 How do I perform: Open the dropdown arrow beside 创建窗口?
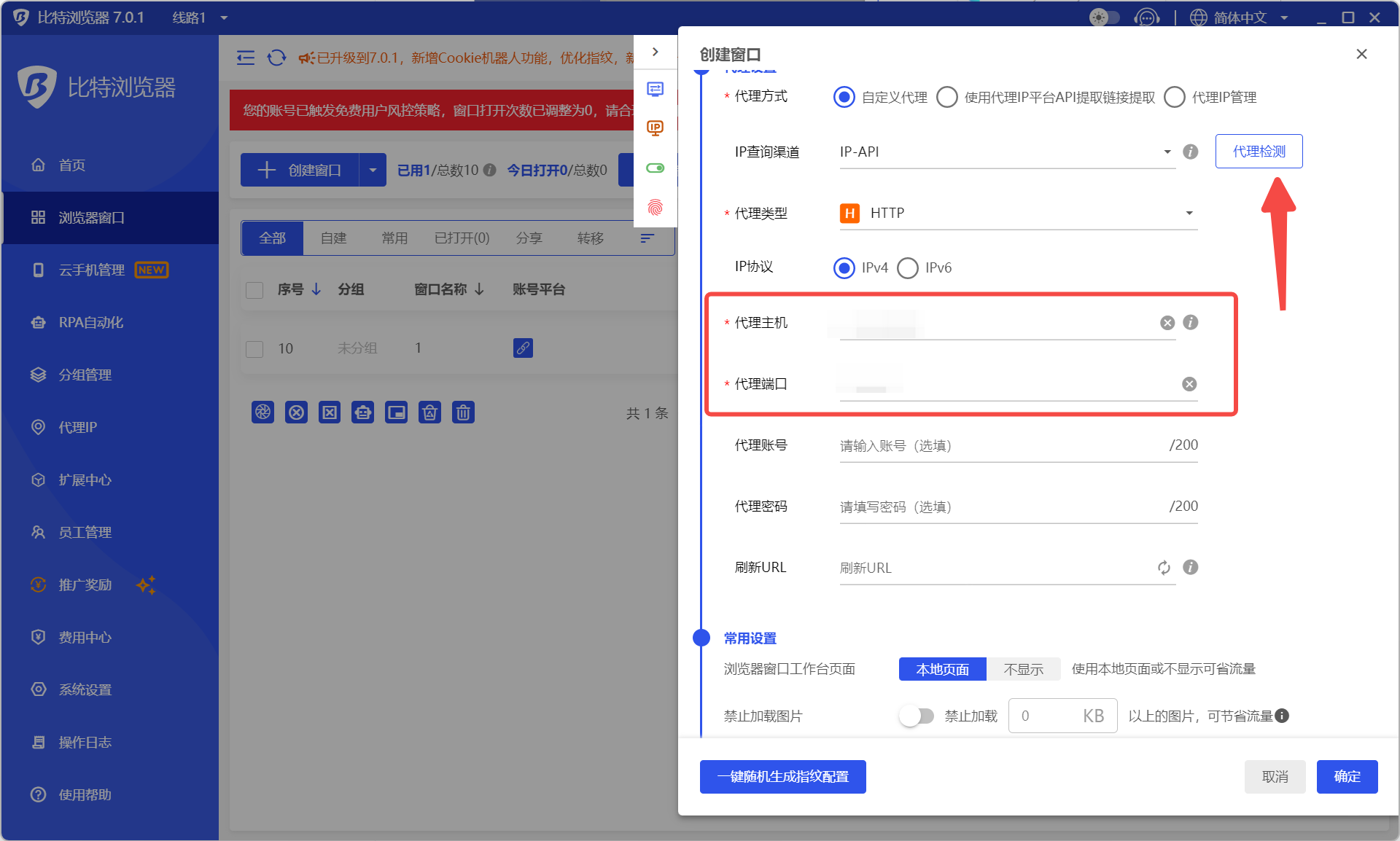pos(373,171)
